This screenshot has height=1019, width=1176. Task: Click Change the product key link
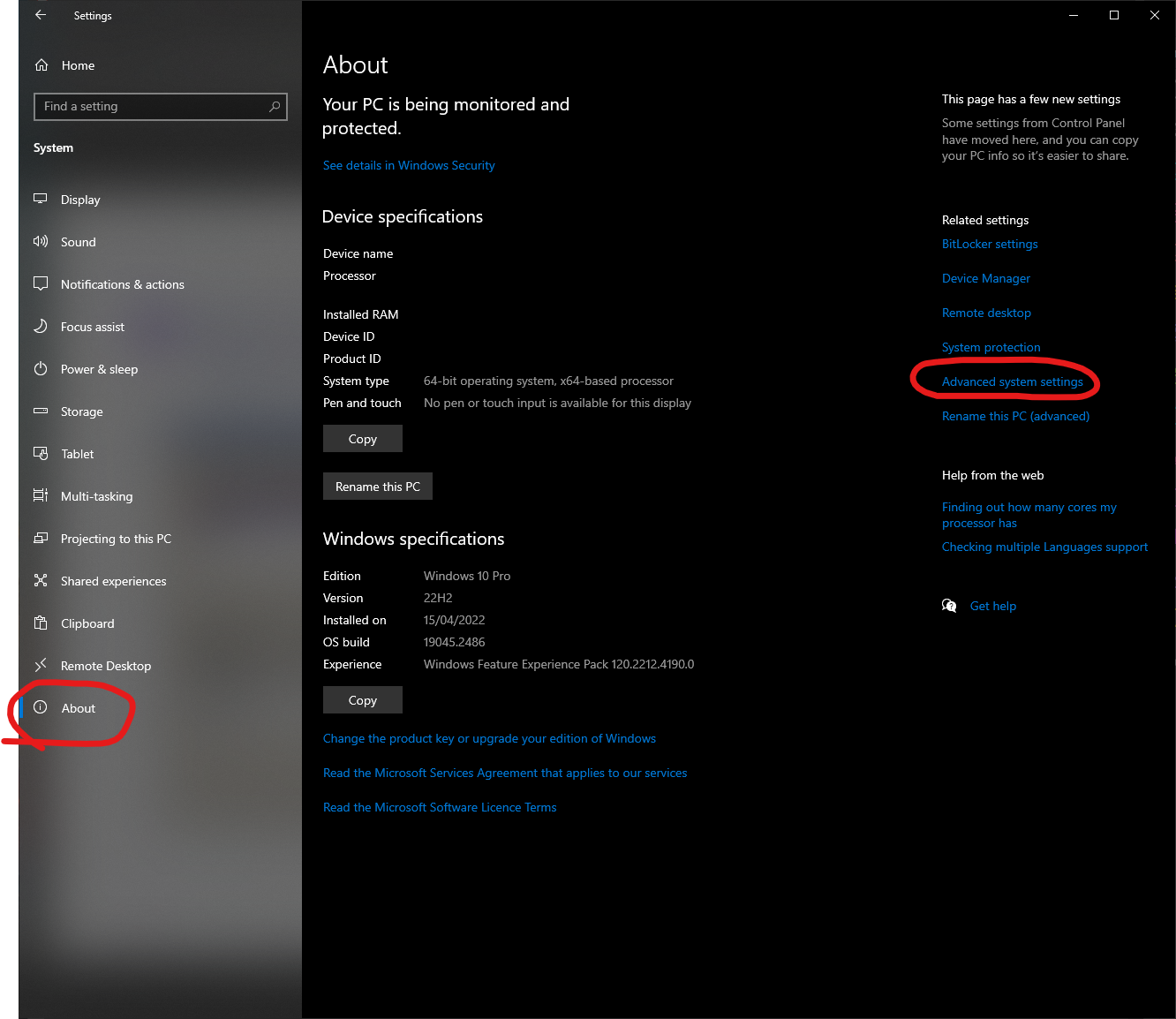click(489, 738)
